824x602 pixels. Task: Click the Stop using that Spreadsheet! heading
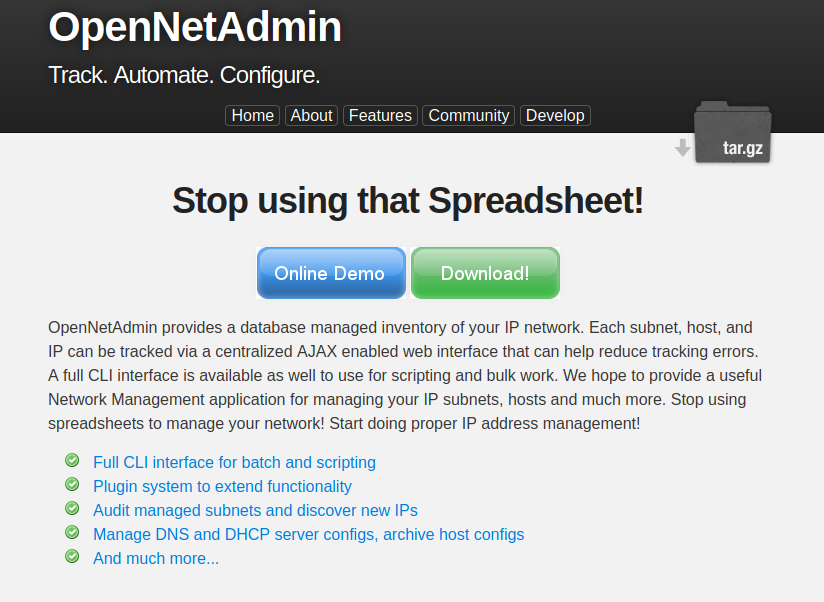[x=408, y=201]
